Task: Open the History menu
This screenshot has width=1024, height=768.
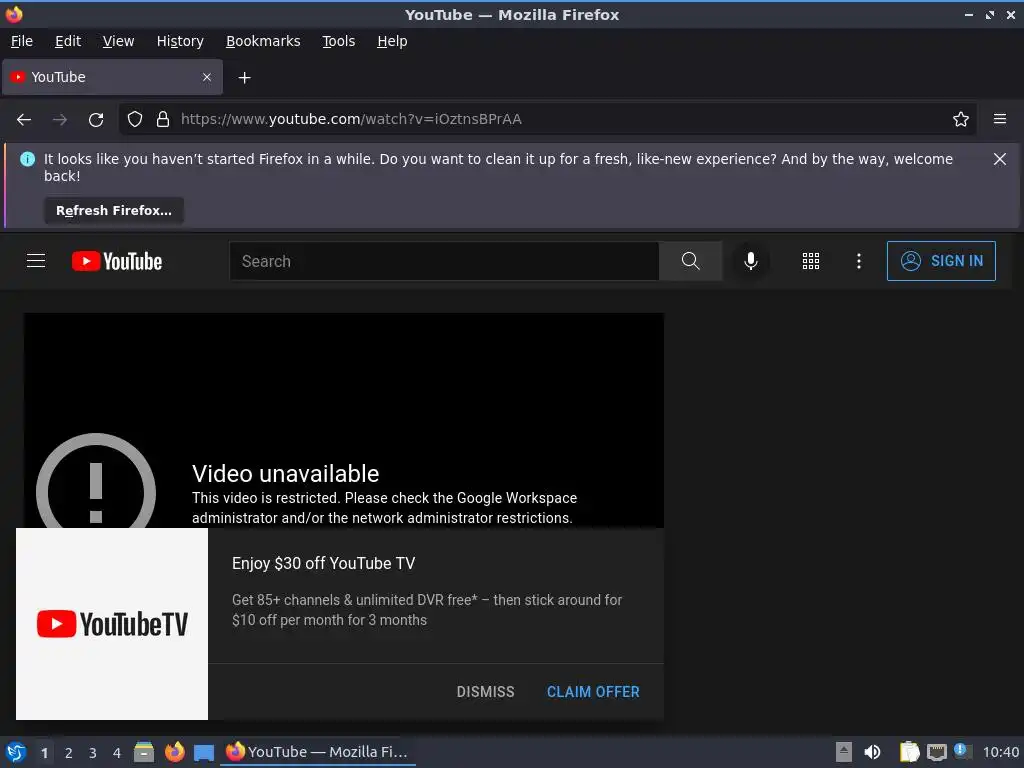Action: click(x=180, y=41)
